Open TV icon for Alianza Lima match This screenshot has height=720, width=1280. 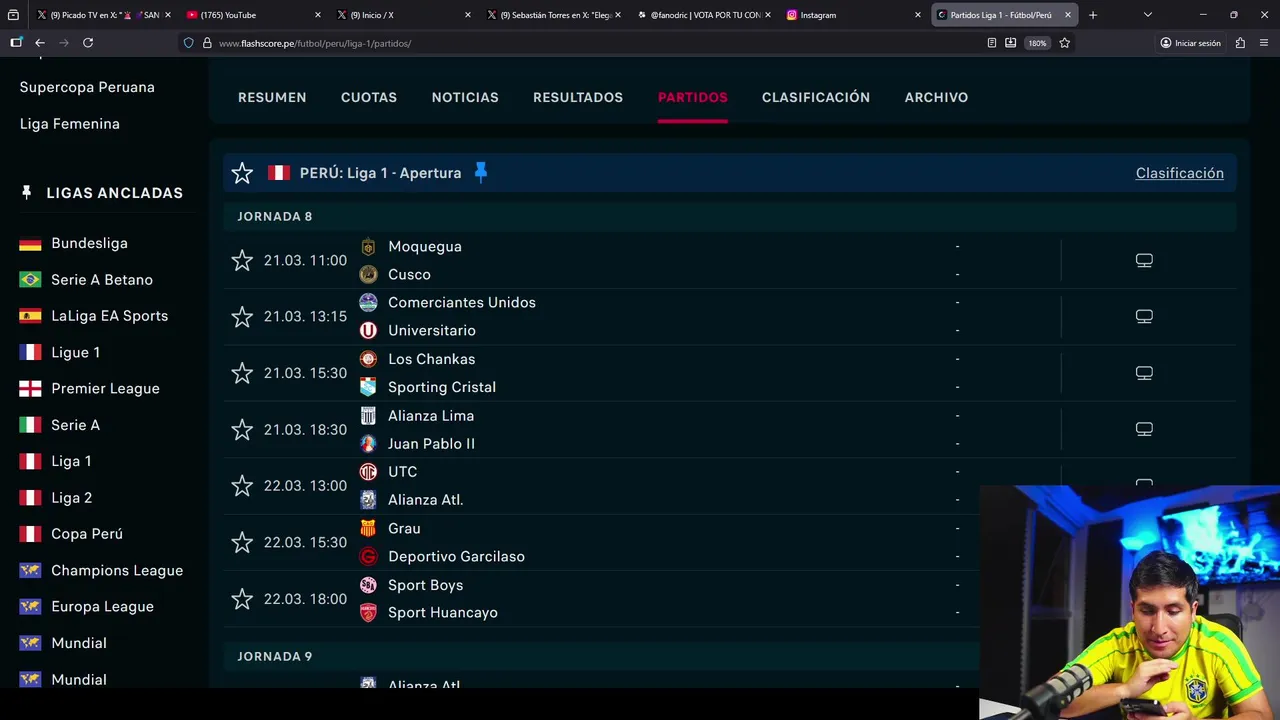click(1144, 429)
